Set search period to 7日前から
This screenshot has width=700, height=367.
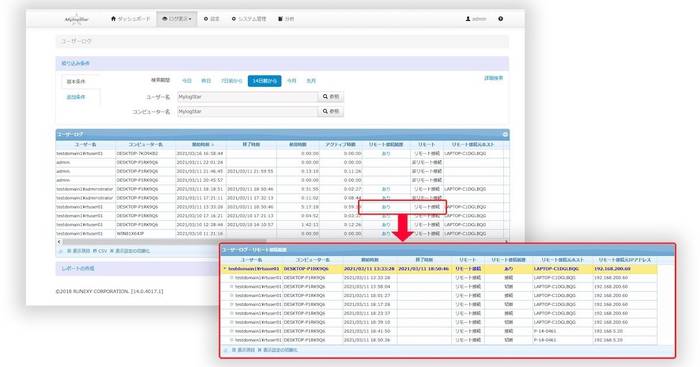231,81
